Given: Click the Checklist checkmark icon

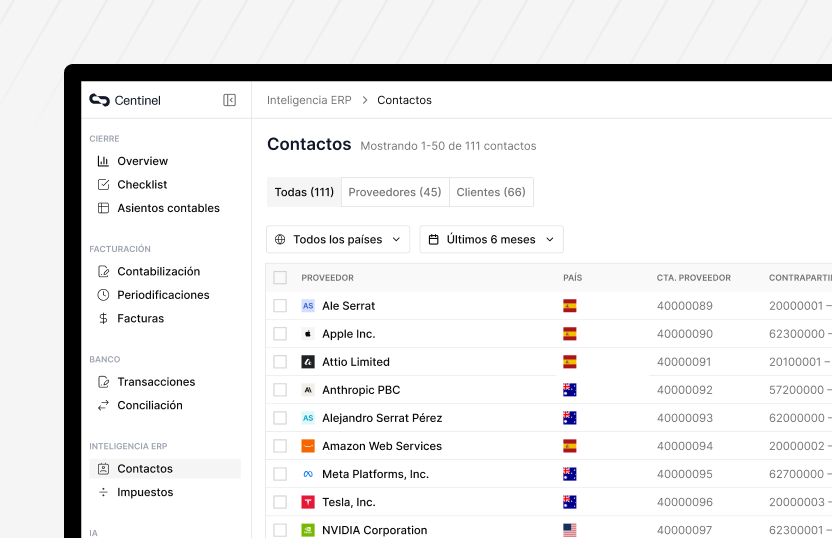Looking at the screenshot, I should (x=103, y=184).
